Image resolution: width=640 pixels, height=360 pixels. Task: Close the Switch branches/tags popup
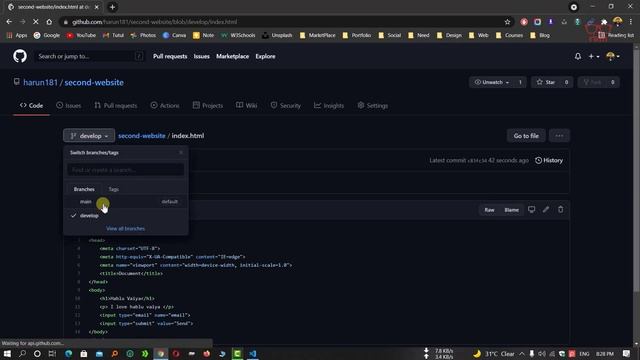click(x=181, y=152)
